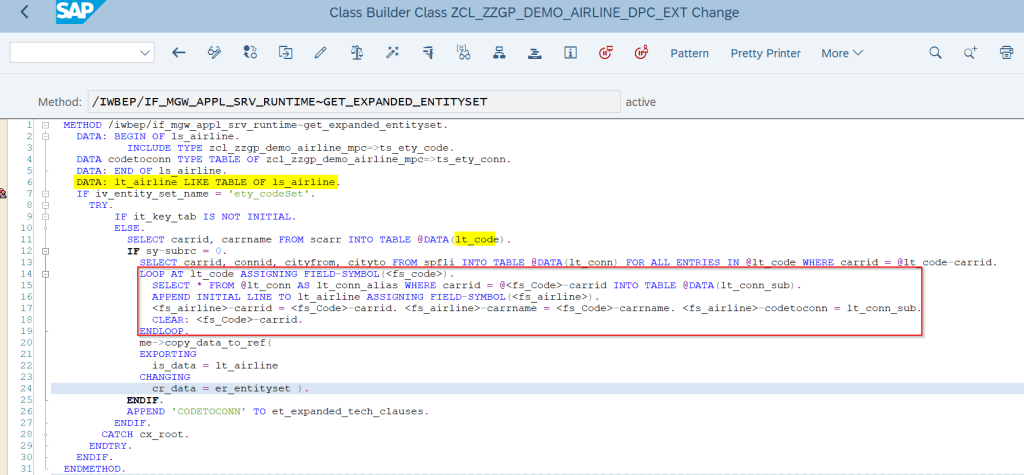This screenshot has height=475, width=1024.
Task: Run syntax Check with the scales icon
Action: point(356,53)
